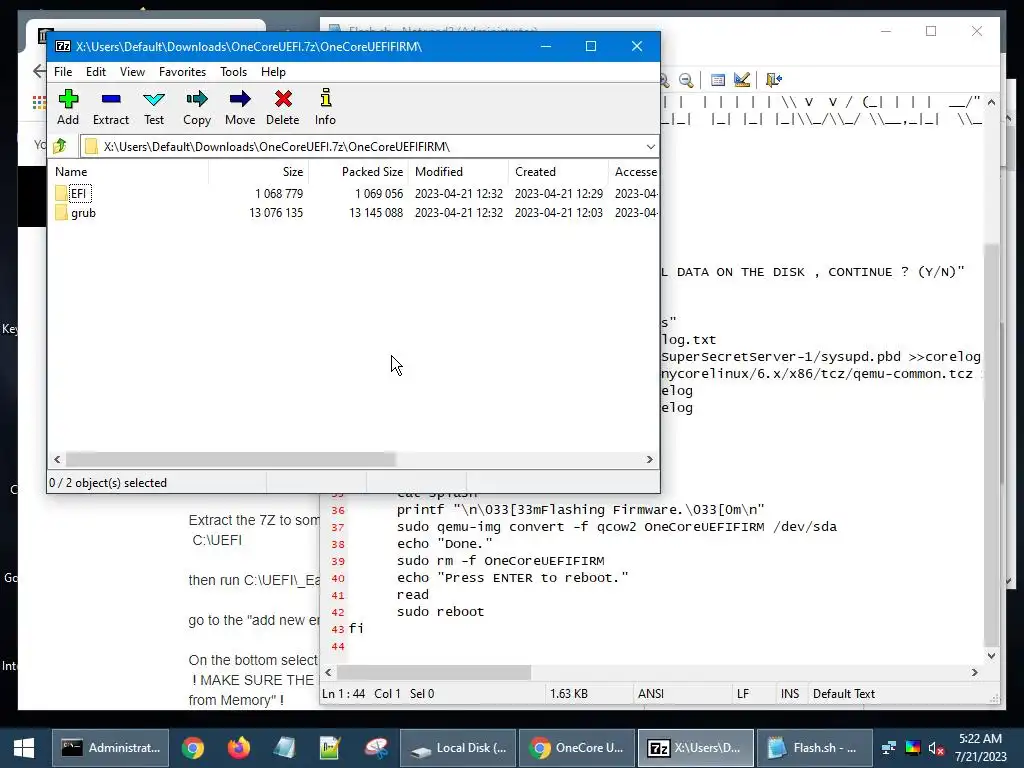Click the 7-Zip address path field

pyautogui.click(x=369, y=146)
